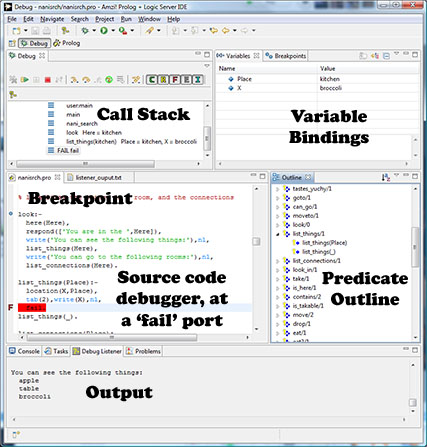Click the Debug bug icon in main toolbar
Viewport: 427px width, 447px height.
pyautogui.click(x=85, y=31)
